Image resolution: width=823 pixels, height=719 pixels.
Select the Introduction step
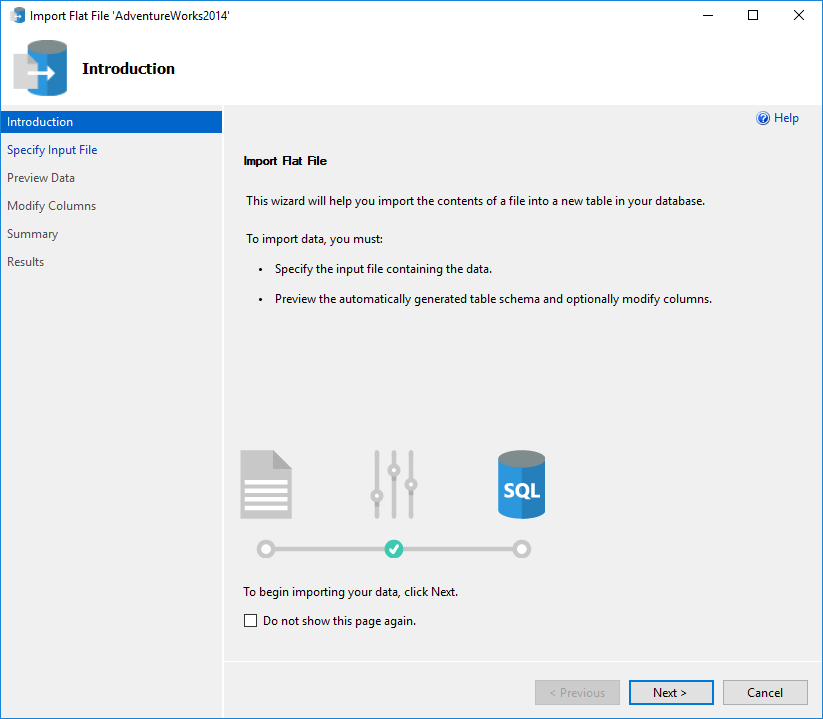click(39, 121)
